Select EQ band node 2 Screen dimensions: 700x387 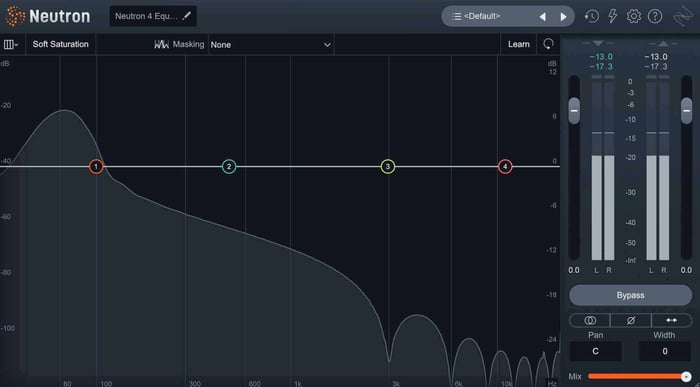[229, 166]
